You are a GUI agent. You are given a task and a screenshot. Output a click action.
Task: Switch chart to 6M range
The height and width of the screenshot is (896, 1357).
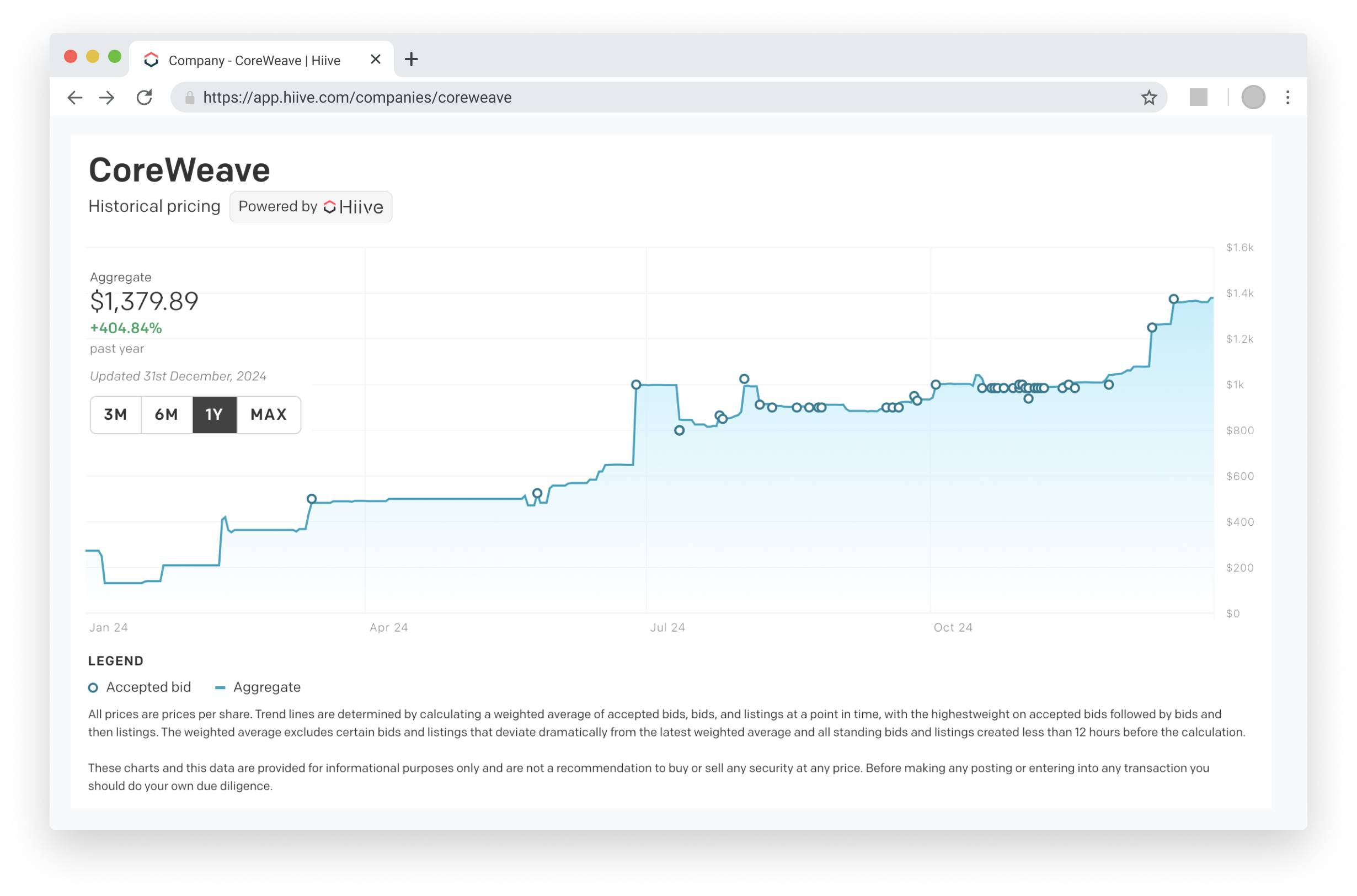(167, 415)
